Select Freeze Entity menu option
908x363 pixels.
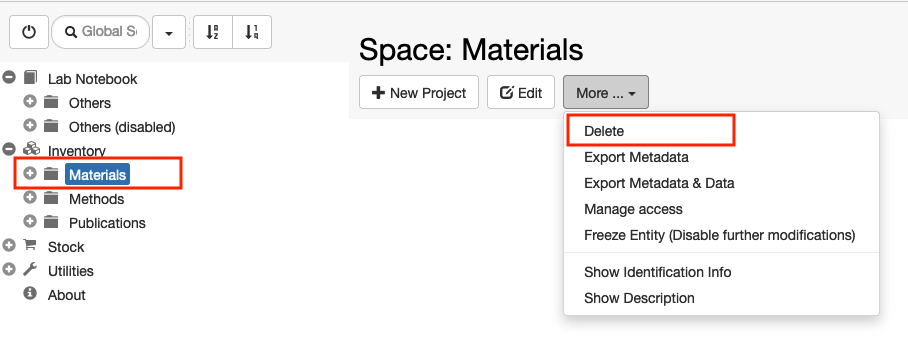pos(719,236)
